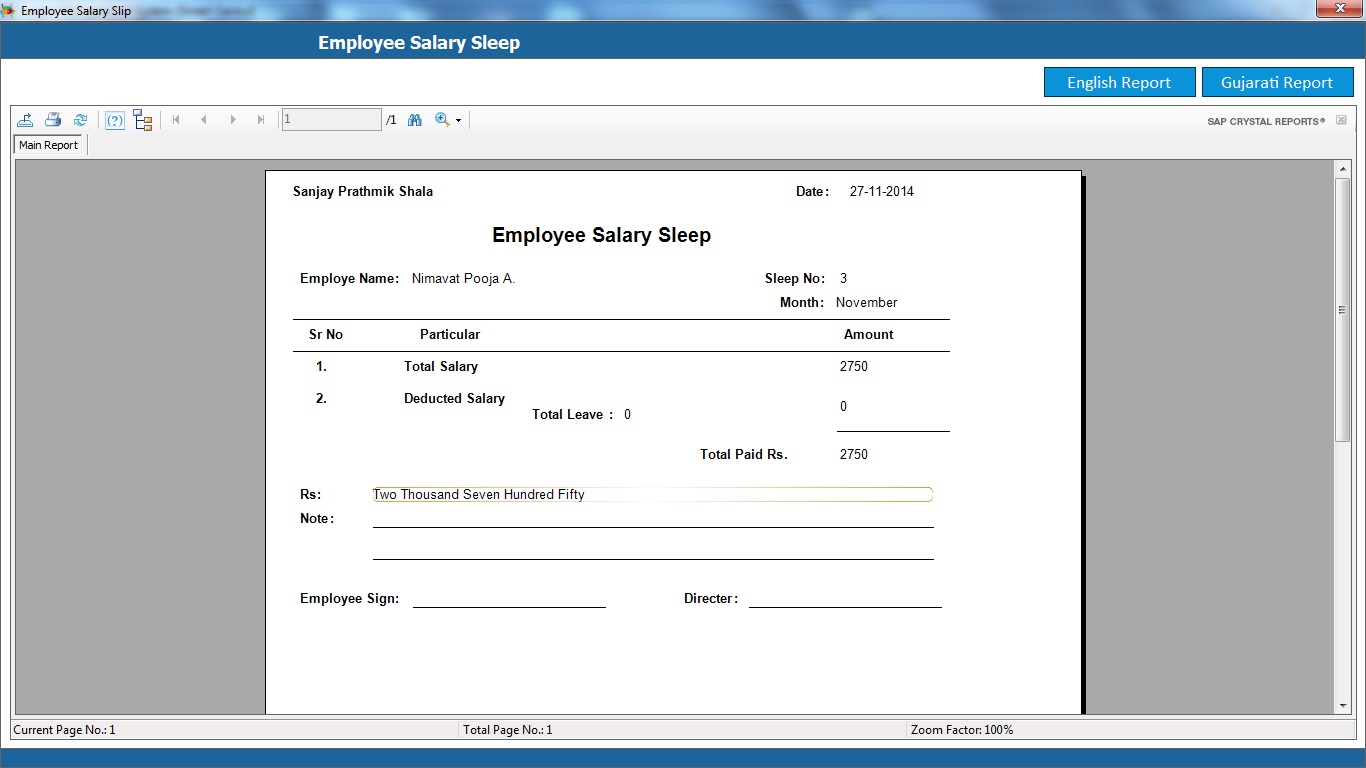Click the Particular column header
Screen dimensions: 1366x768
(450, 334)
